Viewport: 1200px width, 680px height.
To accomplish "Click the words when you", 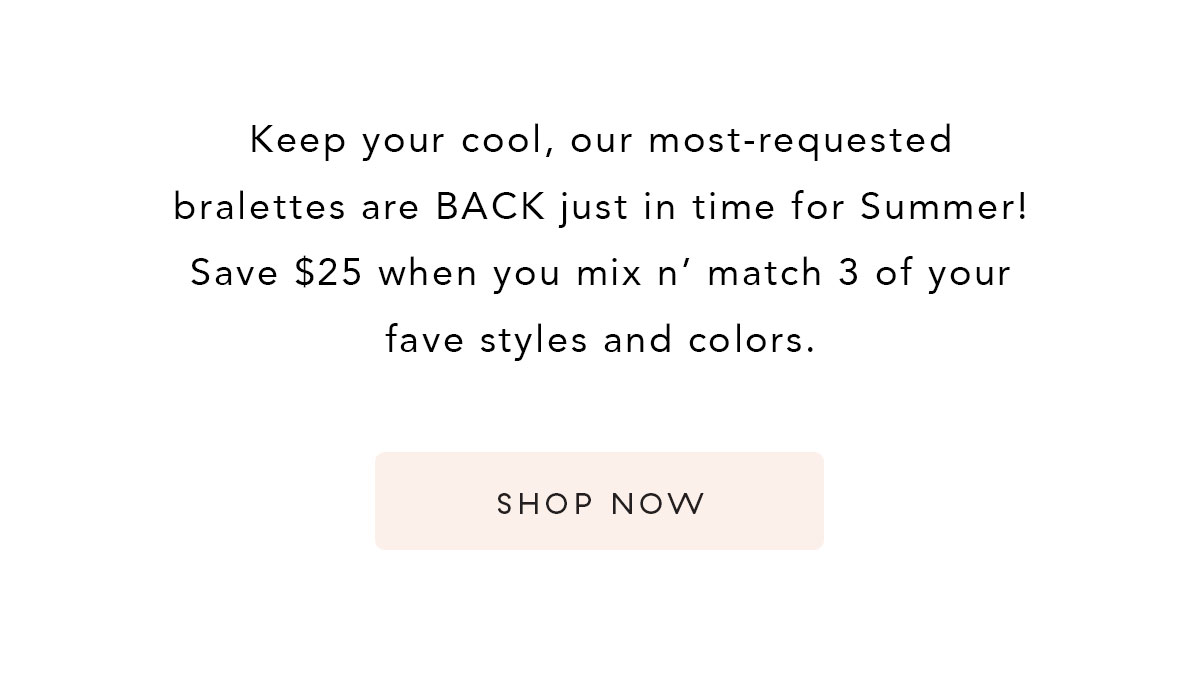I will pos(469,273).
